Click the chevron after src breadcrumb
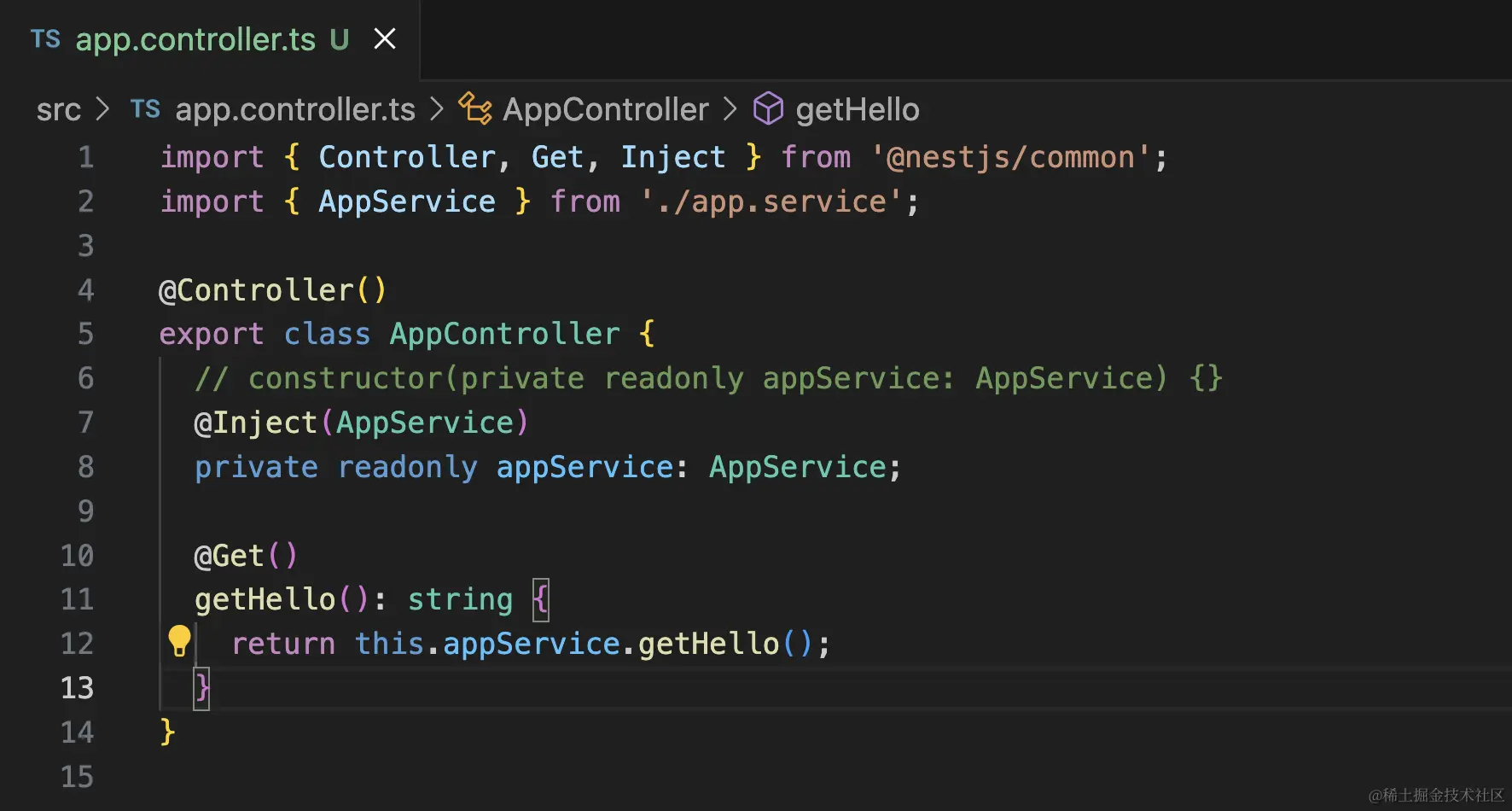Image resolution: width=1512 pixels, height=811 pixels. pos(102,109)
